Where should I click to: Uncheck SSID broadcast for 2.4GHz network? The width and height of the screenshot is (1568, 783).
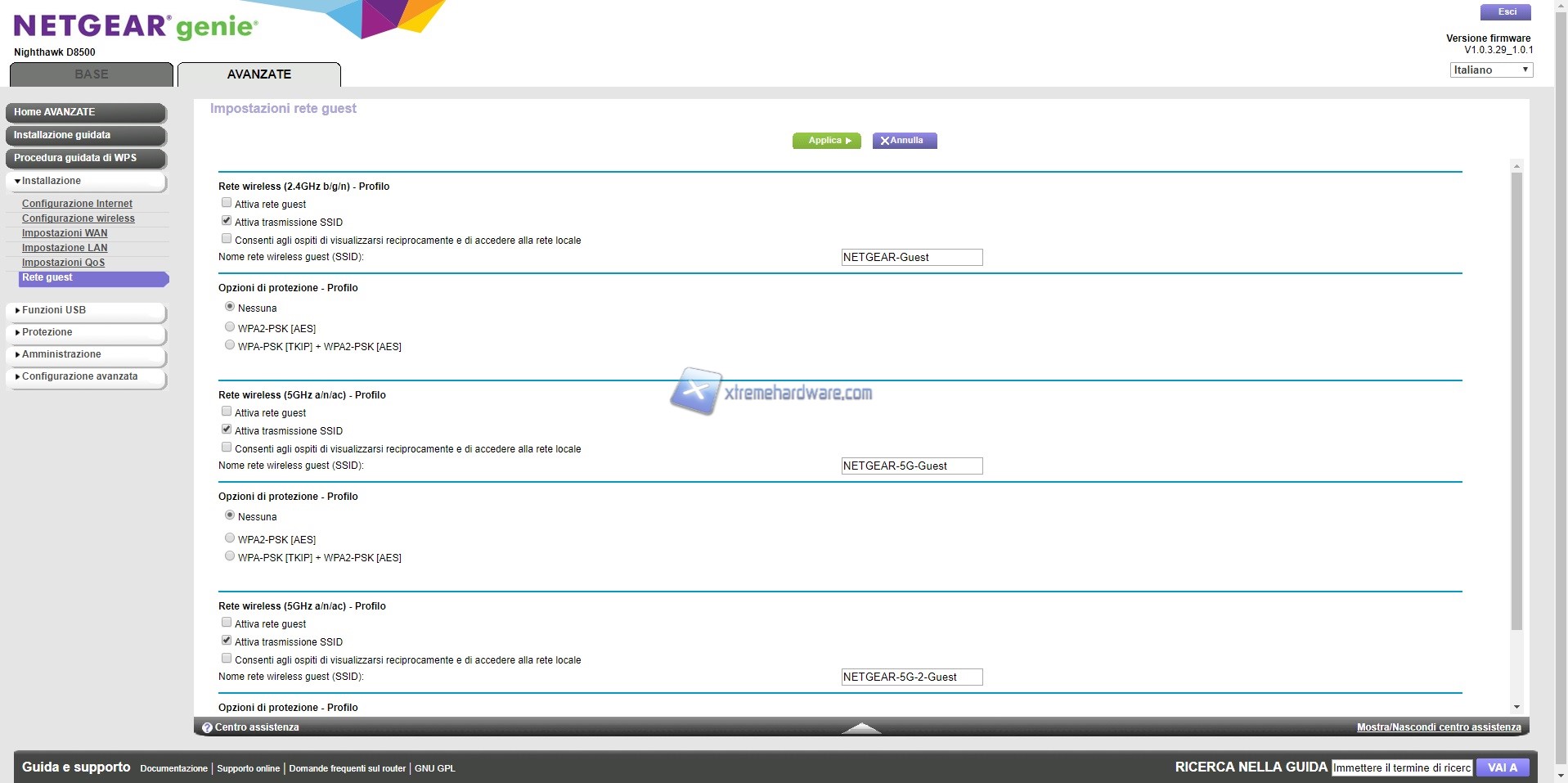click(x=227, y=221)
